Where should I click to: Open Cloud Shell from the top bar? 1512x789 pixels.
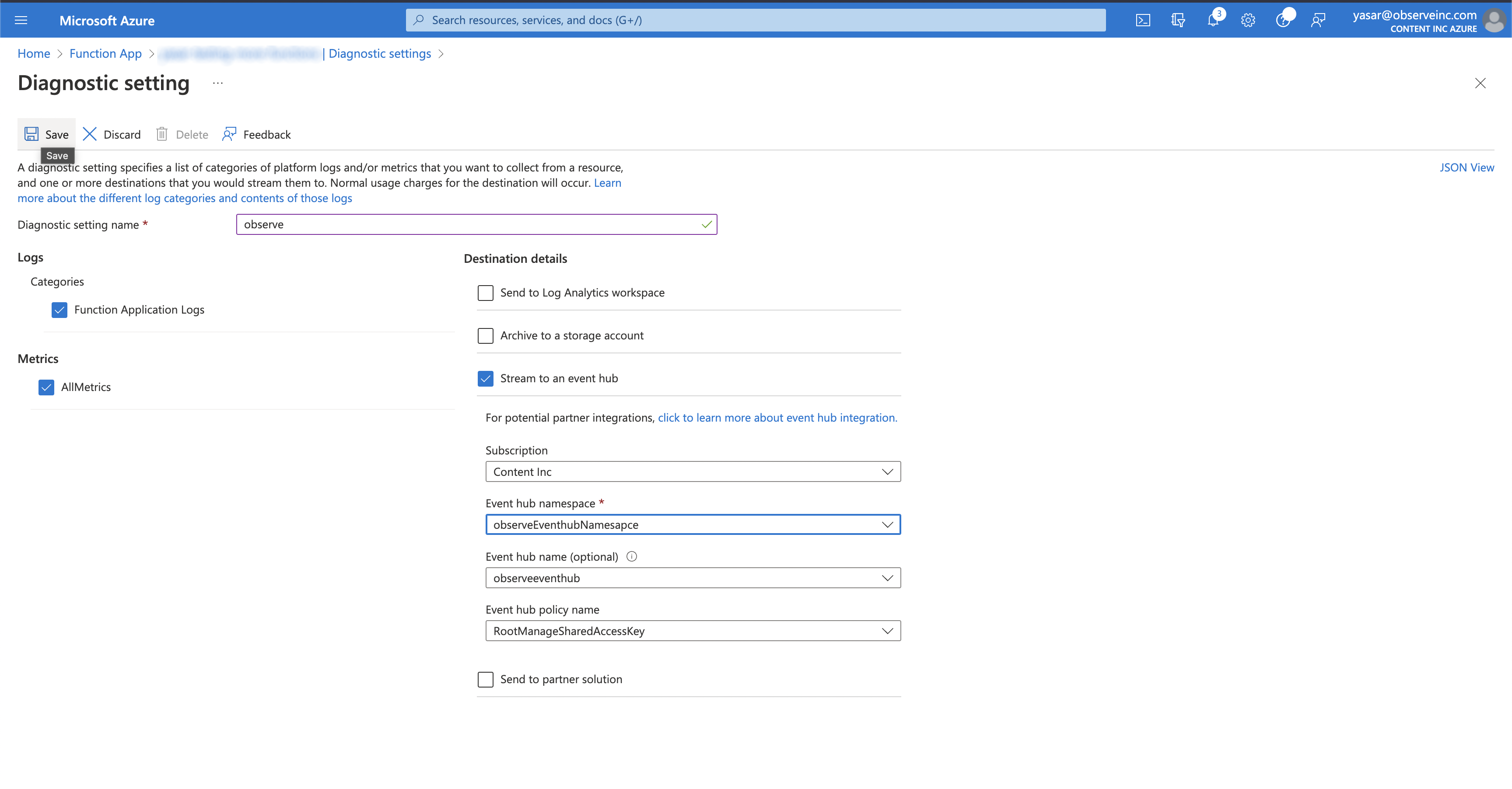pos(1143,21)
